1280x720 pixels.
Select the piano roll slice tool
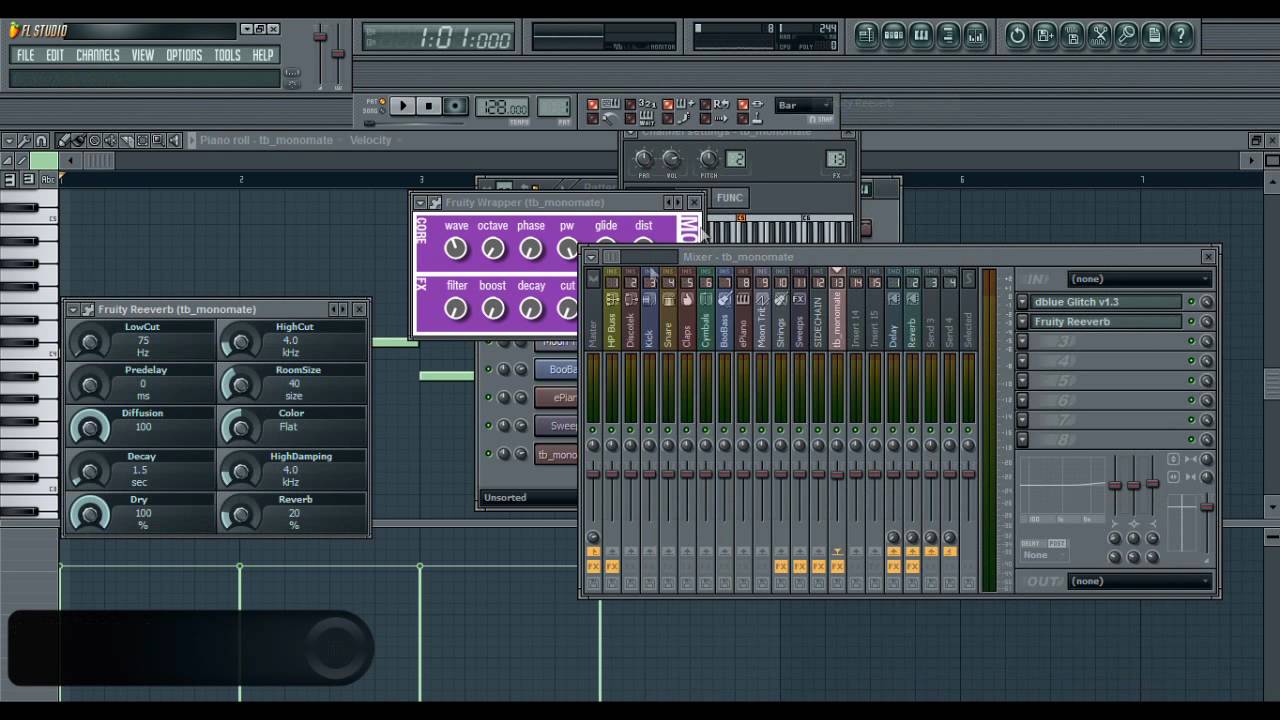127,140
